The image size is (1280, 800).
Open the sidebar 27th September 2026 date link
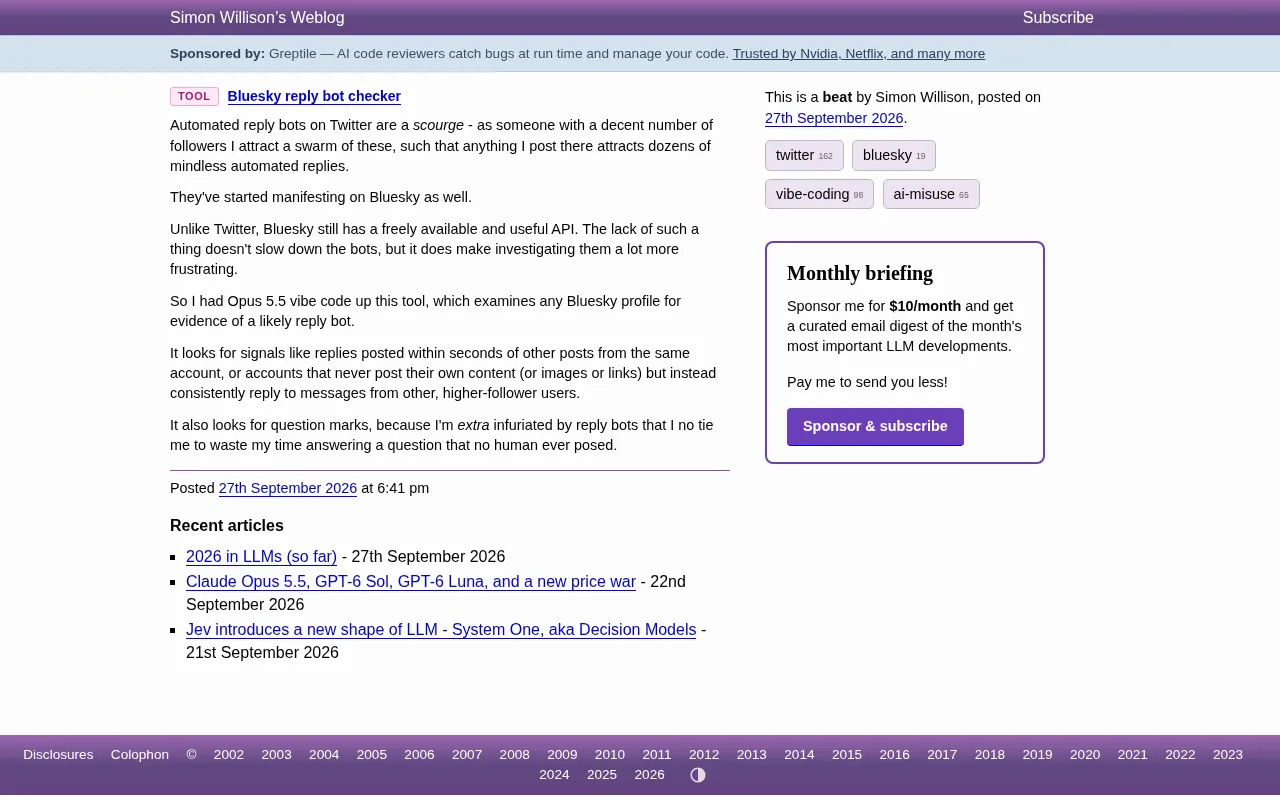coord(834,118)
